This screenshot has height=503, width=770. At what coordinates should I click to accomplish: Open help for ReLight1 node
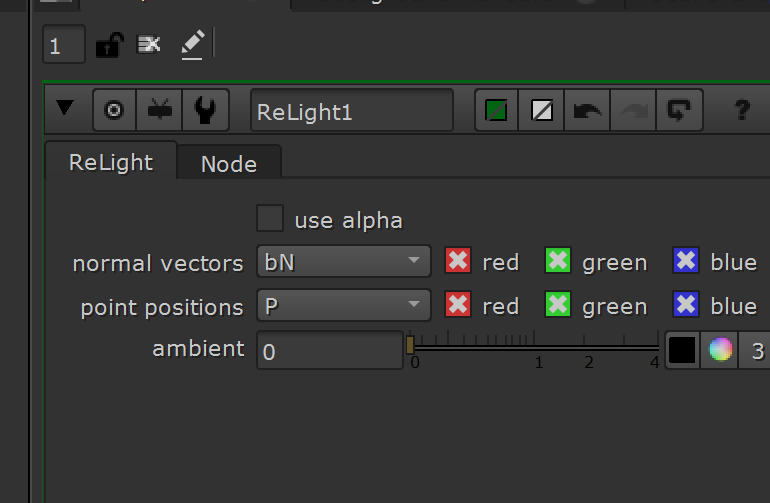[x=742, y=110]
